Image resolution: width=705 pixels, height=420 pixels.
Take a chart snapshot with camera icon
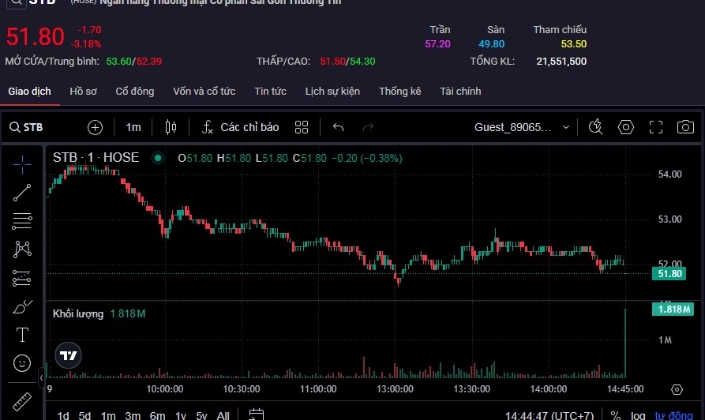pyautogui.click(x=685, y=127)
